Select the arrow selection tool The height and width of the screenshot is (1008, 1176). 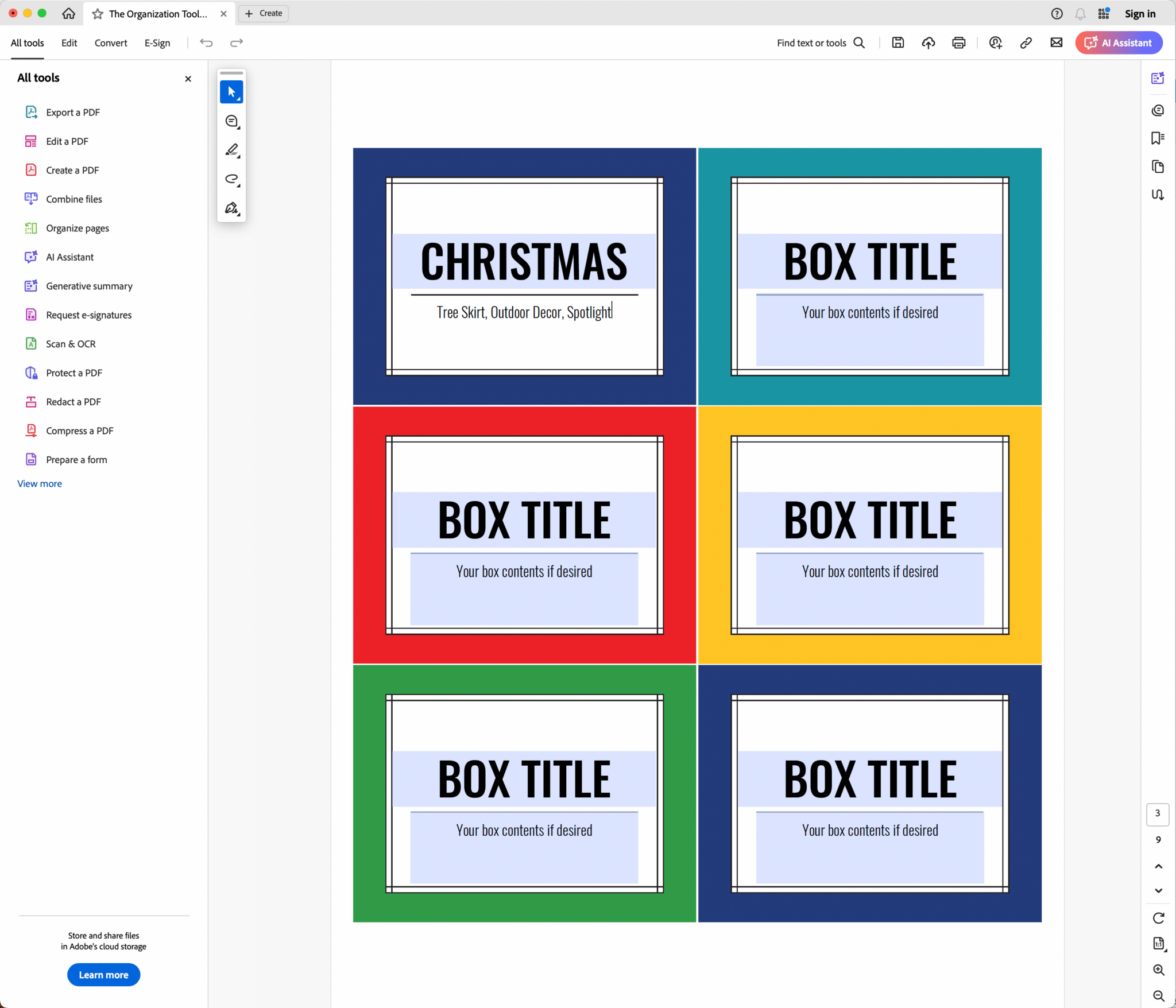tap(231, 92)
